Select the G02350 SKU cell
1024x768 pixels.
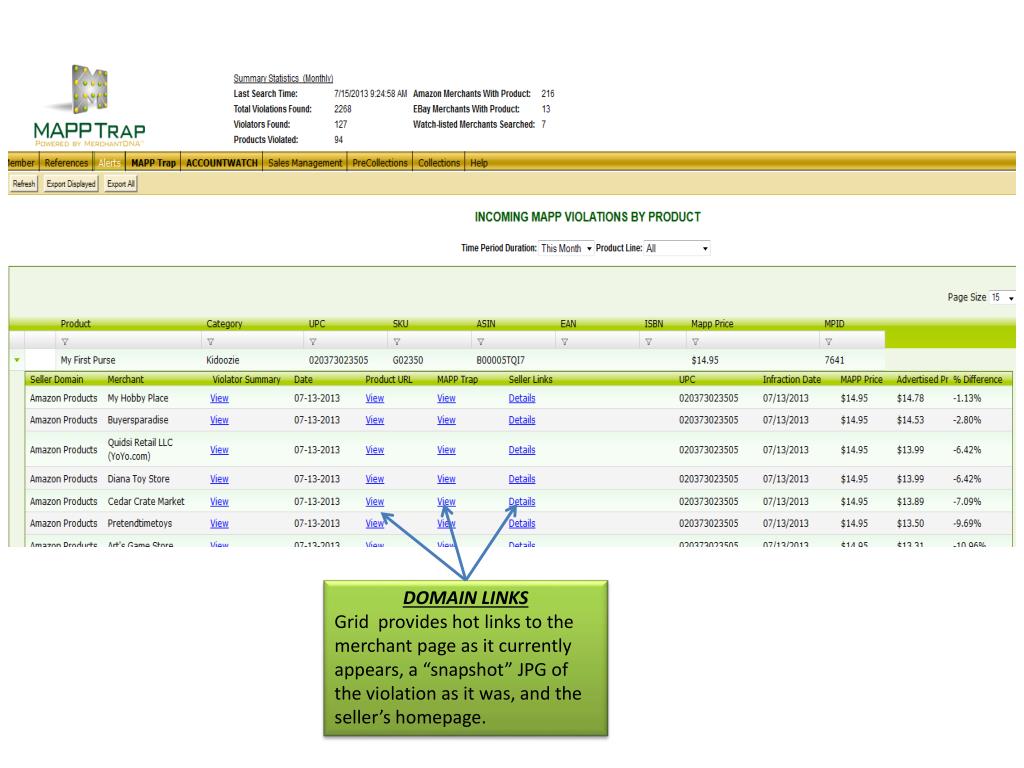[408, 360]
